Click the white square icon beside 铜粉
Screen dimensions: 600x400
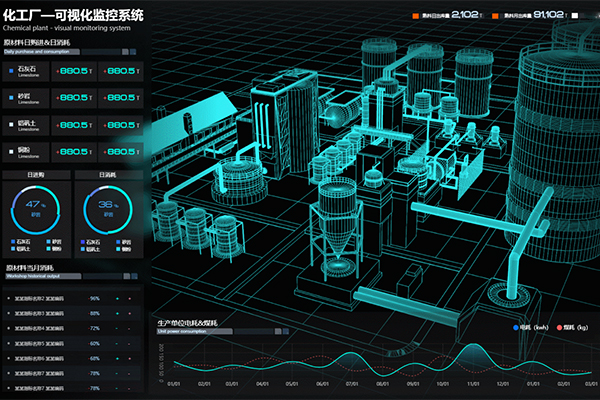coord(10,151)
